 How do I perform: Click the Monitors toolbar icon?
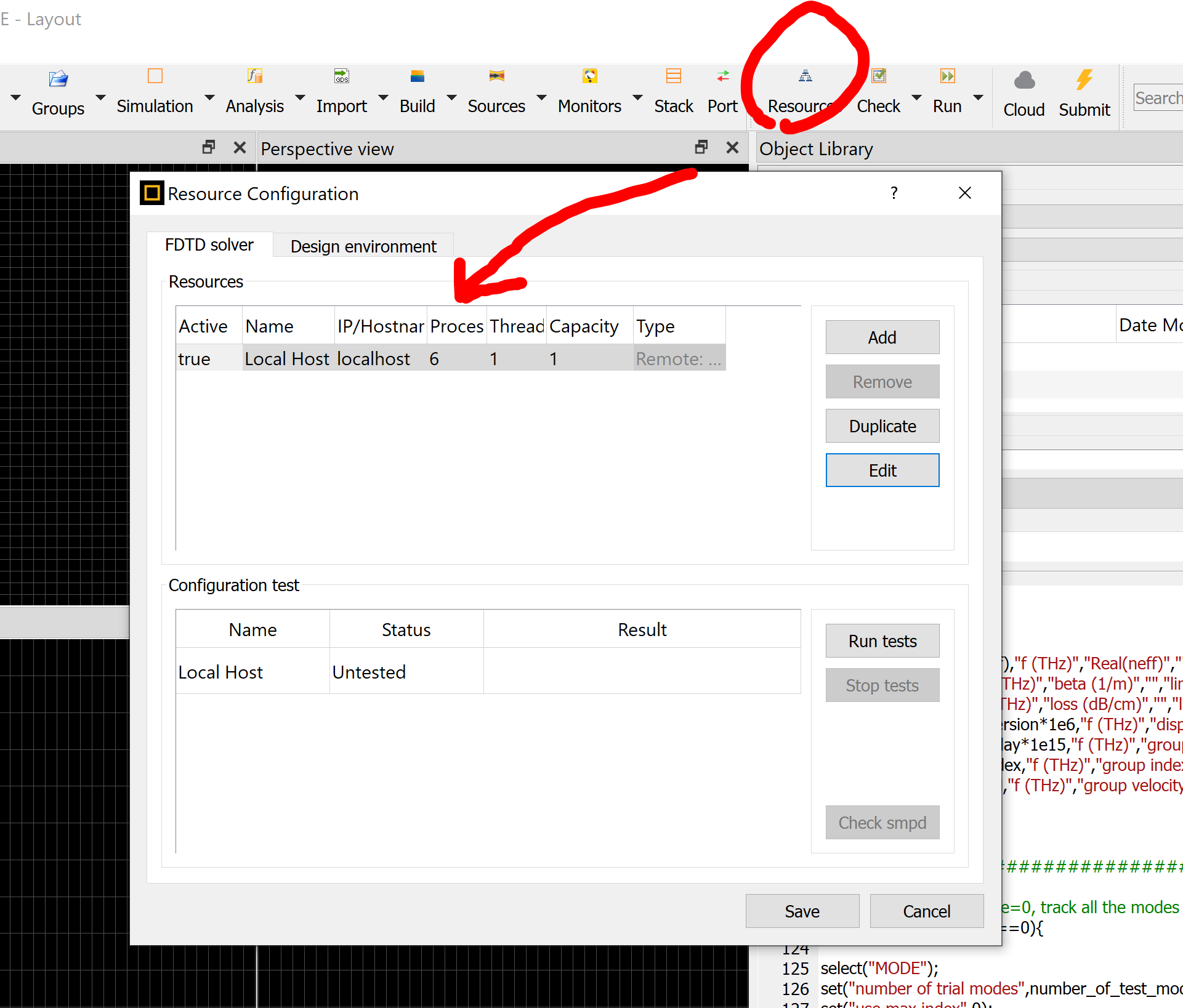(x=589, y=76)
